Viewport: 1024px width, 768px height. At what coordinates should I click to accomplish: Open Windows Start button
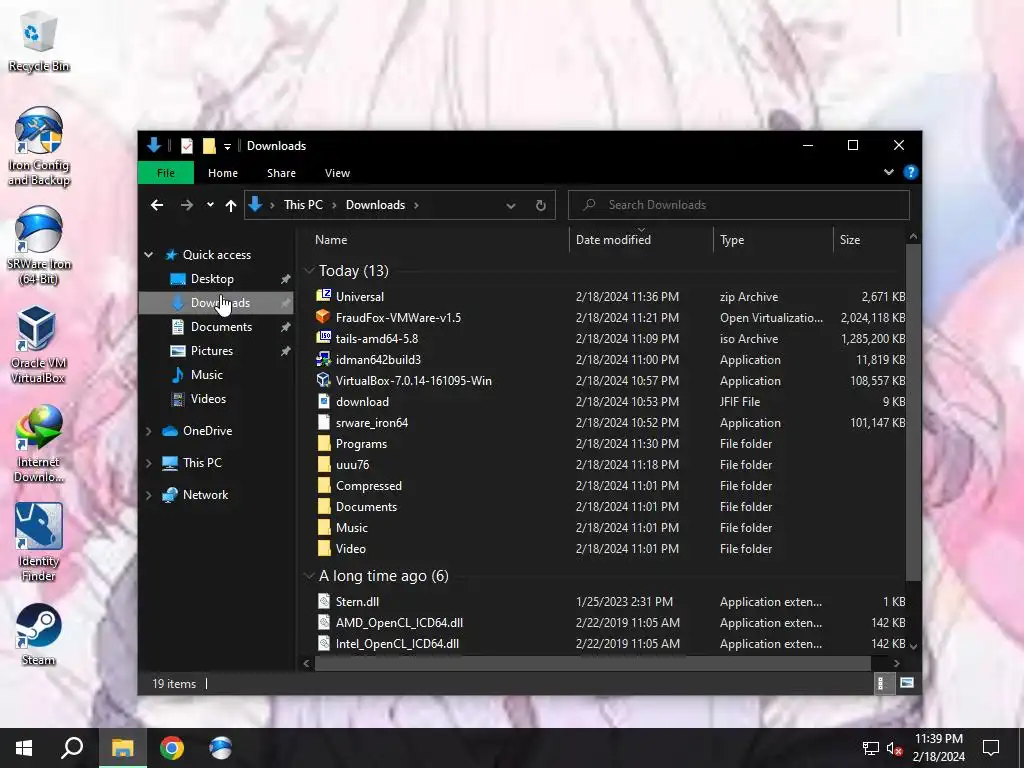pyautogui.click(x=24, y=748)
